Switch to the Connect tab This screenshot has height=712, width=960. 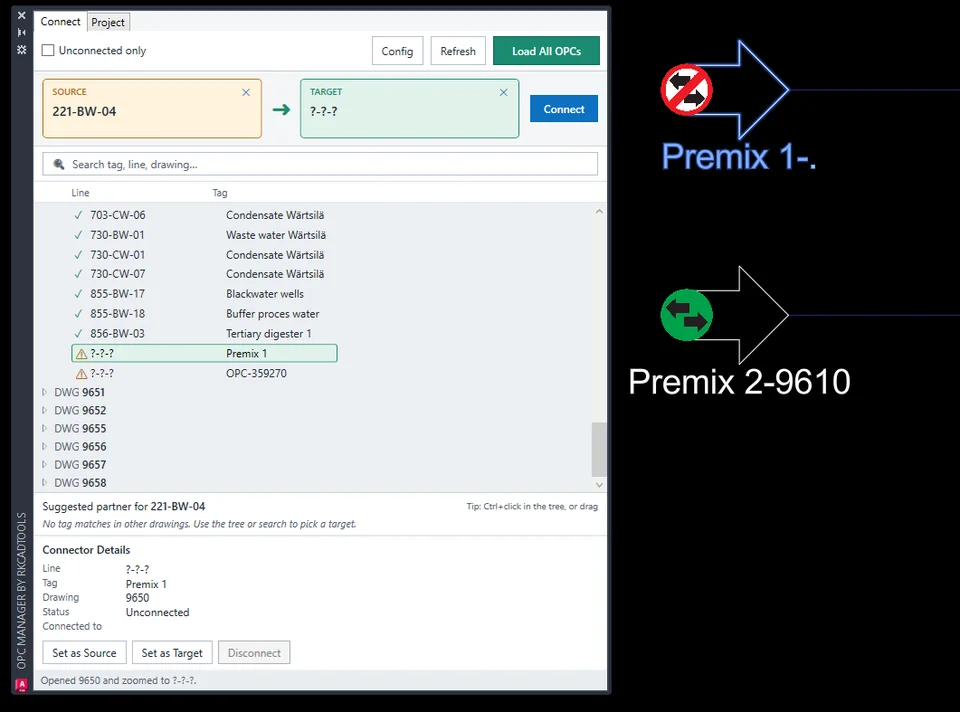(x=61, y=21)
